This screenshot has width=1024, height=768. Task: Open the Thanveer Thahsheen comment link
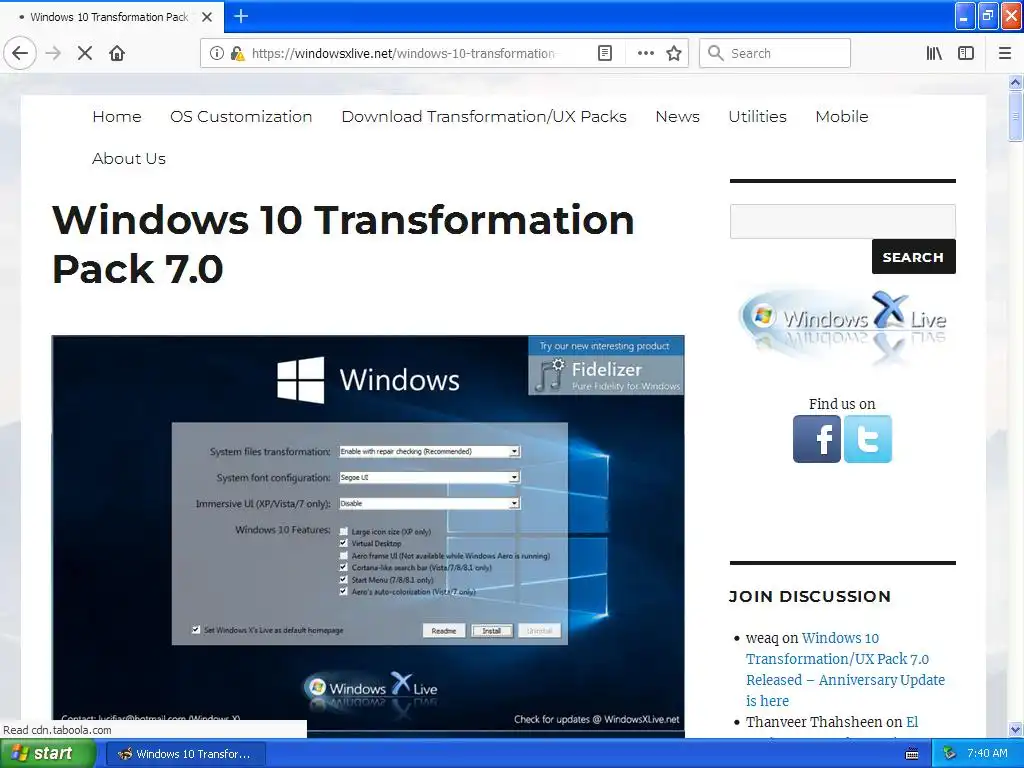(912, 722)
